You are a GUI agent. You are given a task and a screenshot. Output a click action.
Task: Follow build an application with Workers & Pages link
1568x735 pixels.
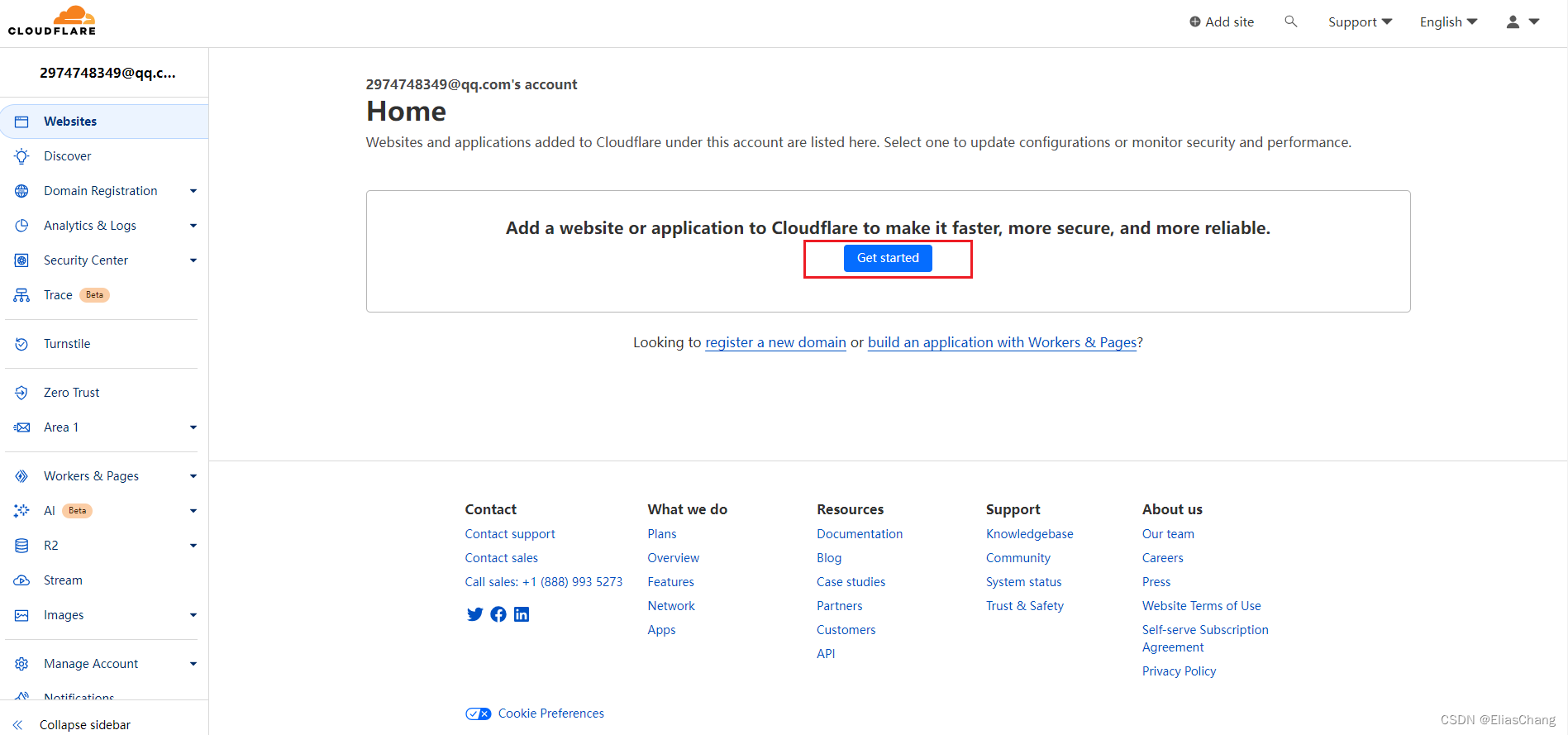point(1002,342)
